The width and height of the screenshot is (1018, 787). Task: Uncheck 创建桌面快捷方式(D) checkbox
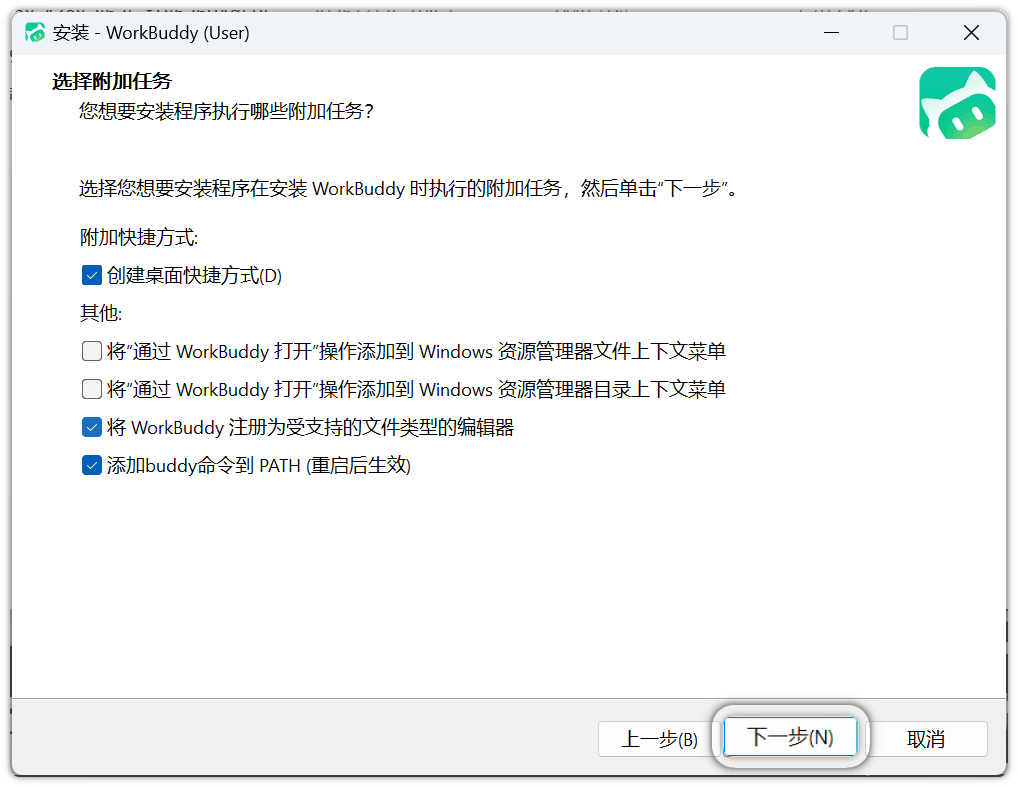point(92,275)
